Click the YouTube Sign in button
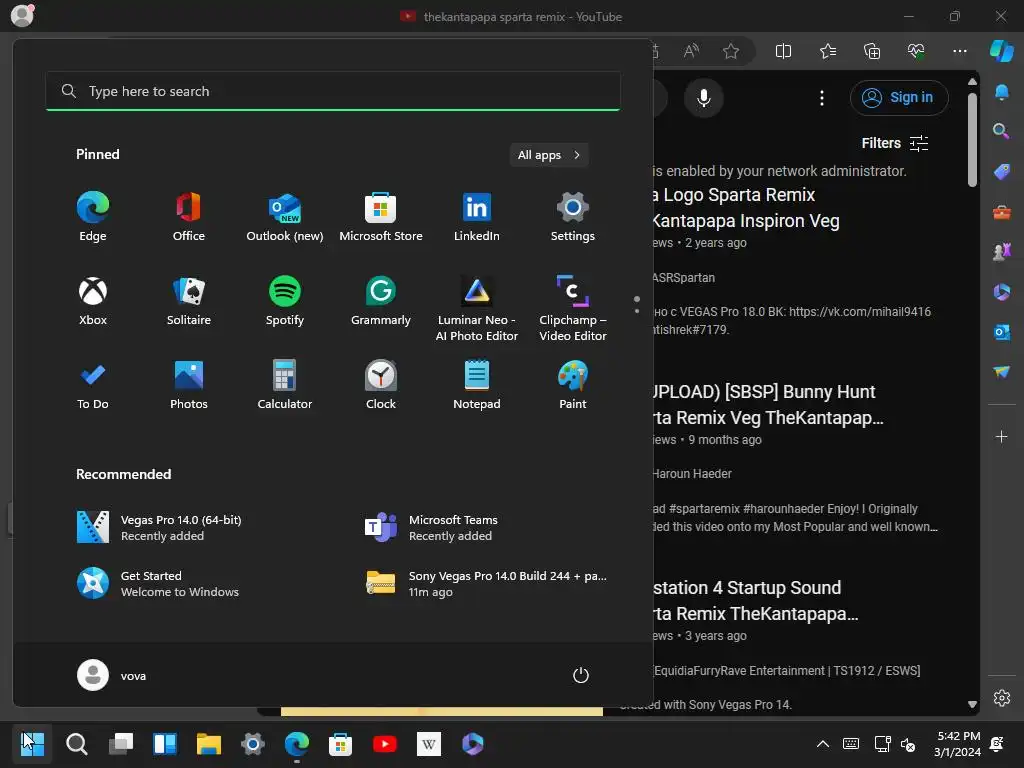Screen dimensions: 1024x768 pos(899,97)
